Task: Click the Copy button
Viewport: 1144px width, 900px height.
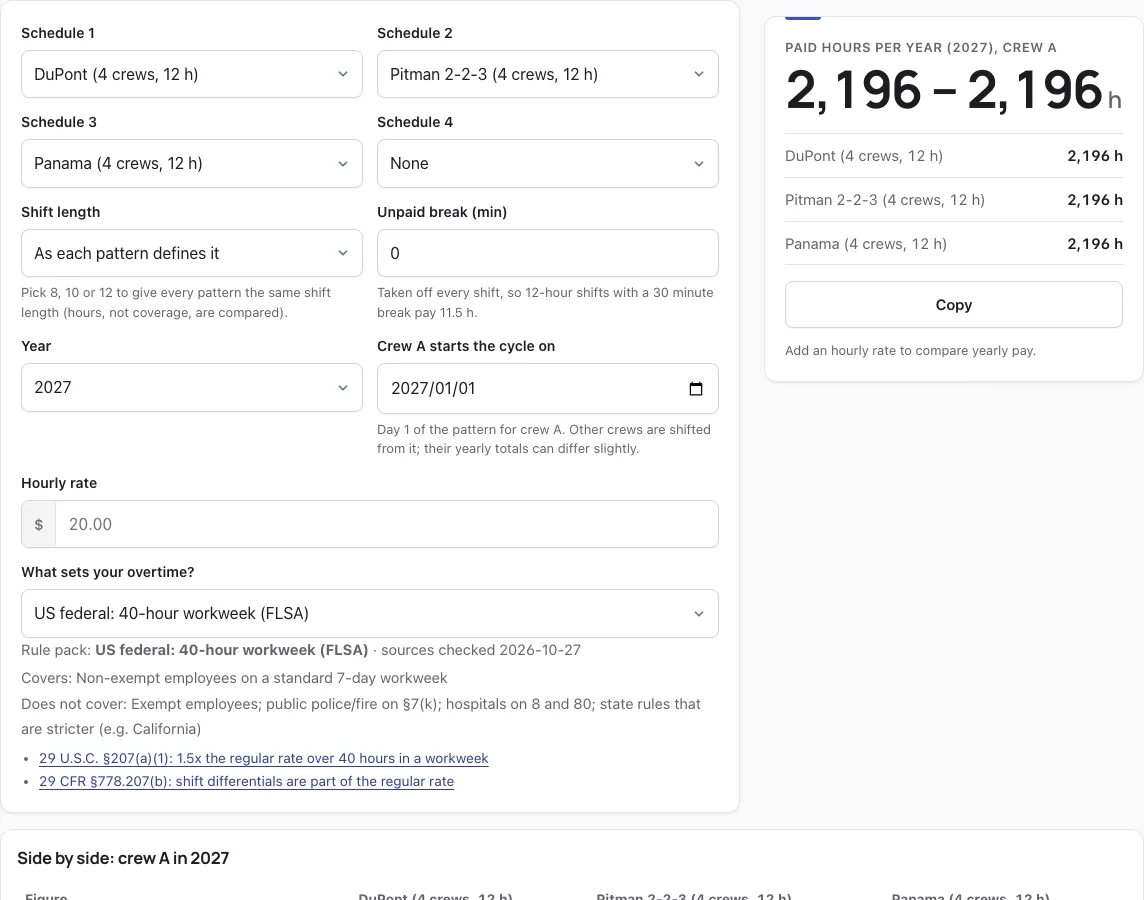Action: click(954, 305)
